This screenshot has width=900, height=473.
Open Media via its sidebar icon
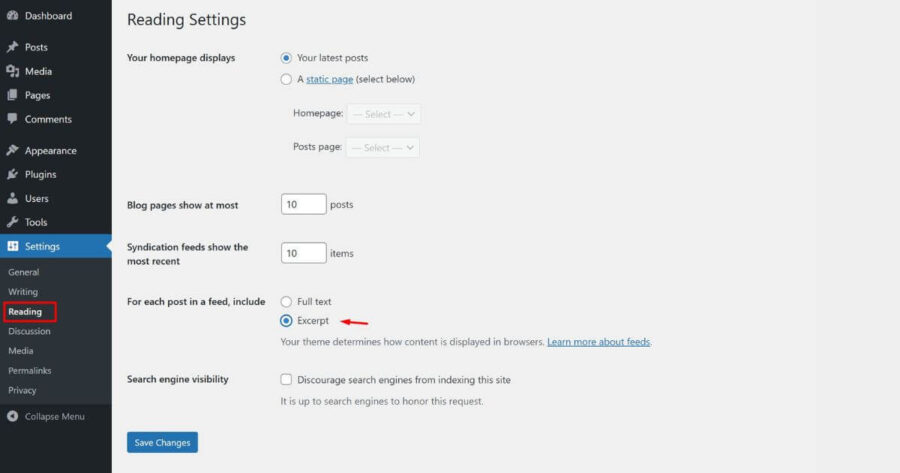[x=12, y=71]
